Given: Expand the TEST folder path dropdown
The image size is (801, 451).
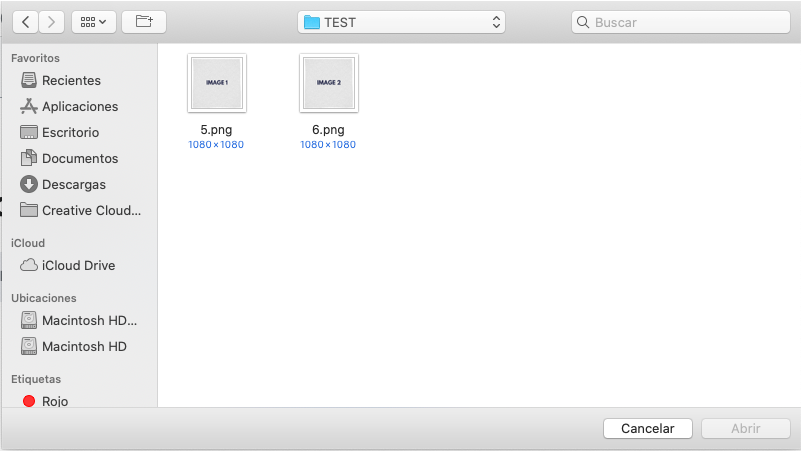Looking at the screenshot, I should pyautogui.click(x=401, y=22).
